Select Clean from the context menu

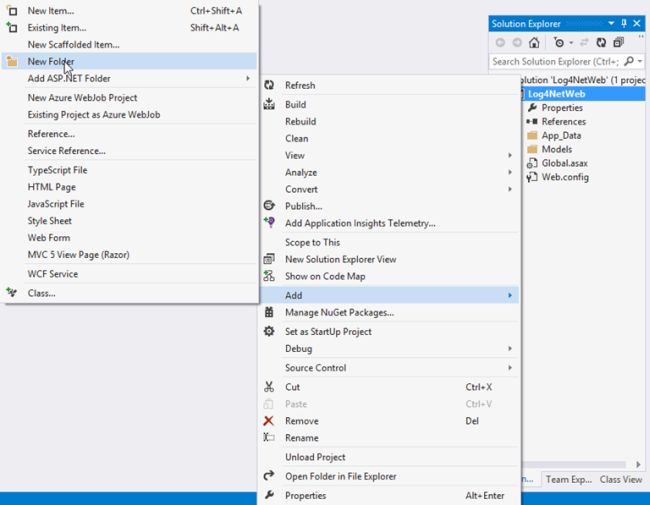pos(390,138)
